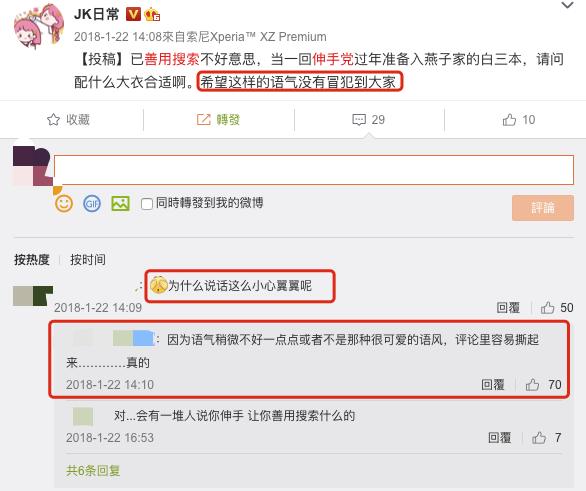Open the JK日常 profile avatar
The height and width of the screenshot is (491, 586).
tap(38, 25)
